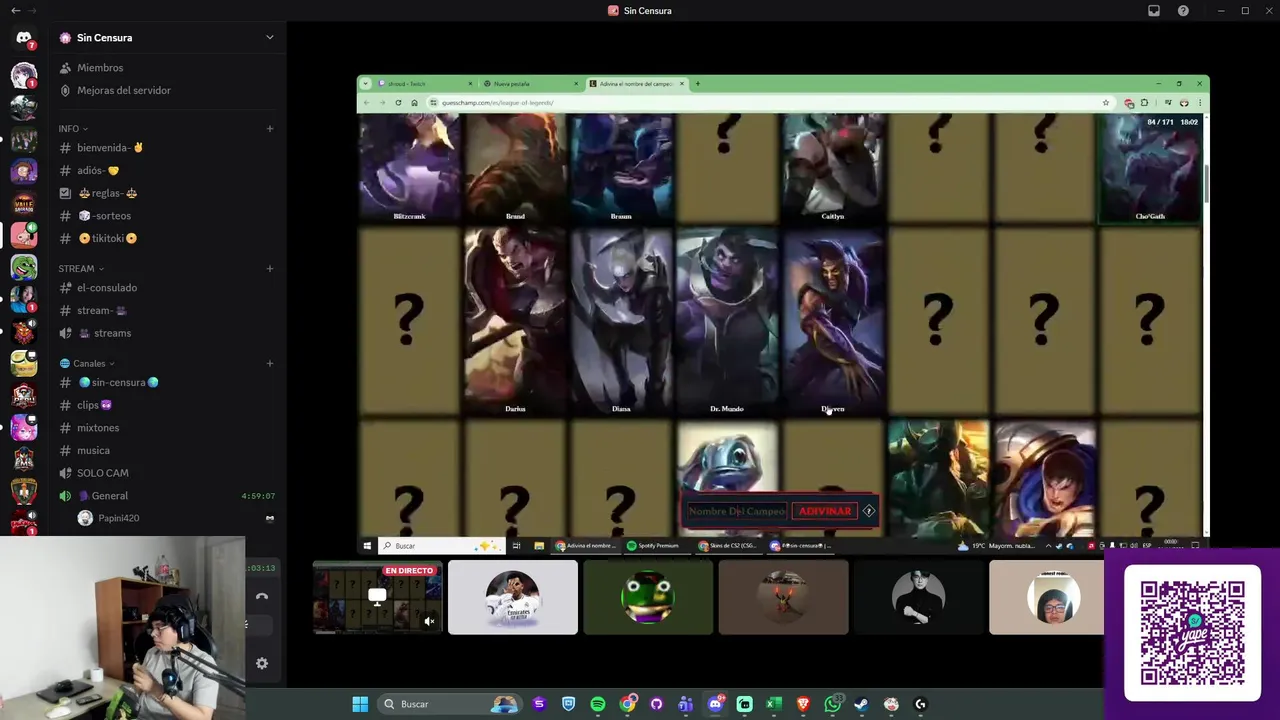1280x720 pixels.
Task: Select the Adivina el nombre tab
Action: pyautogui.click(x=637, y=84)
